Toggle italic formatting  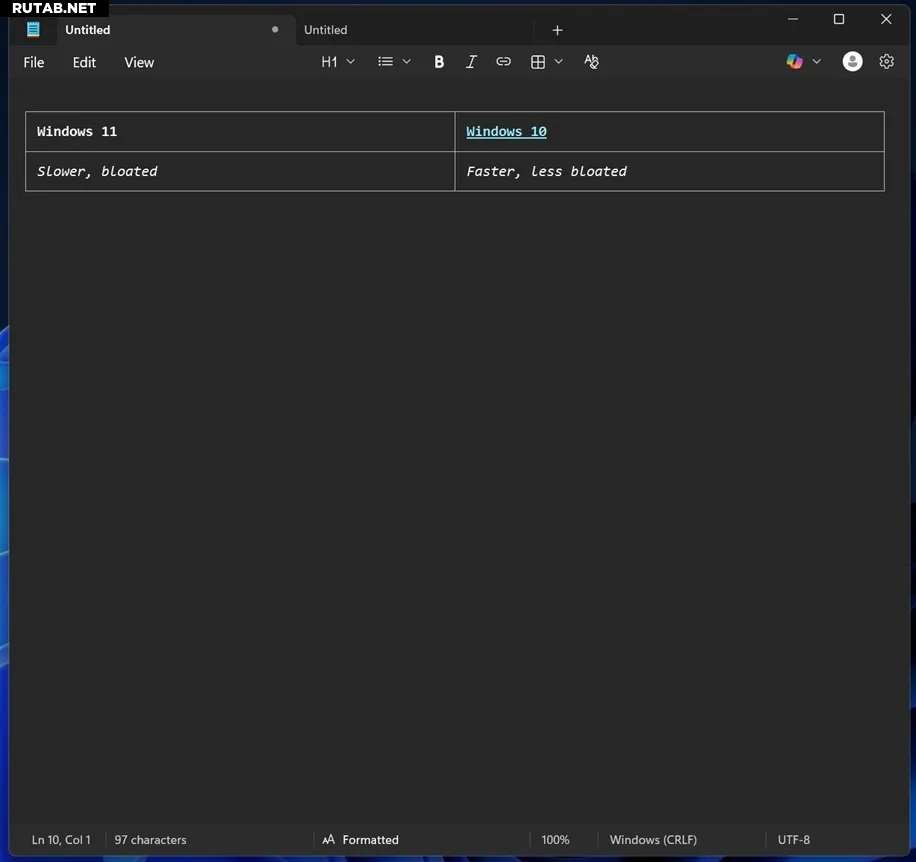click(x=471, y=62)
